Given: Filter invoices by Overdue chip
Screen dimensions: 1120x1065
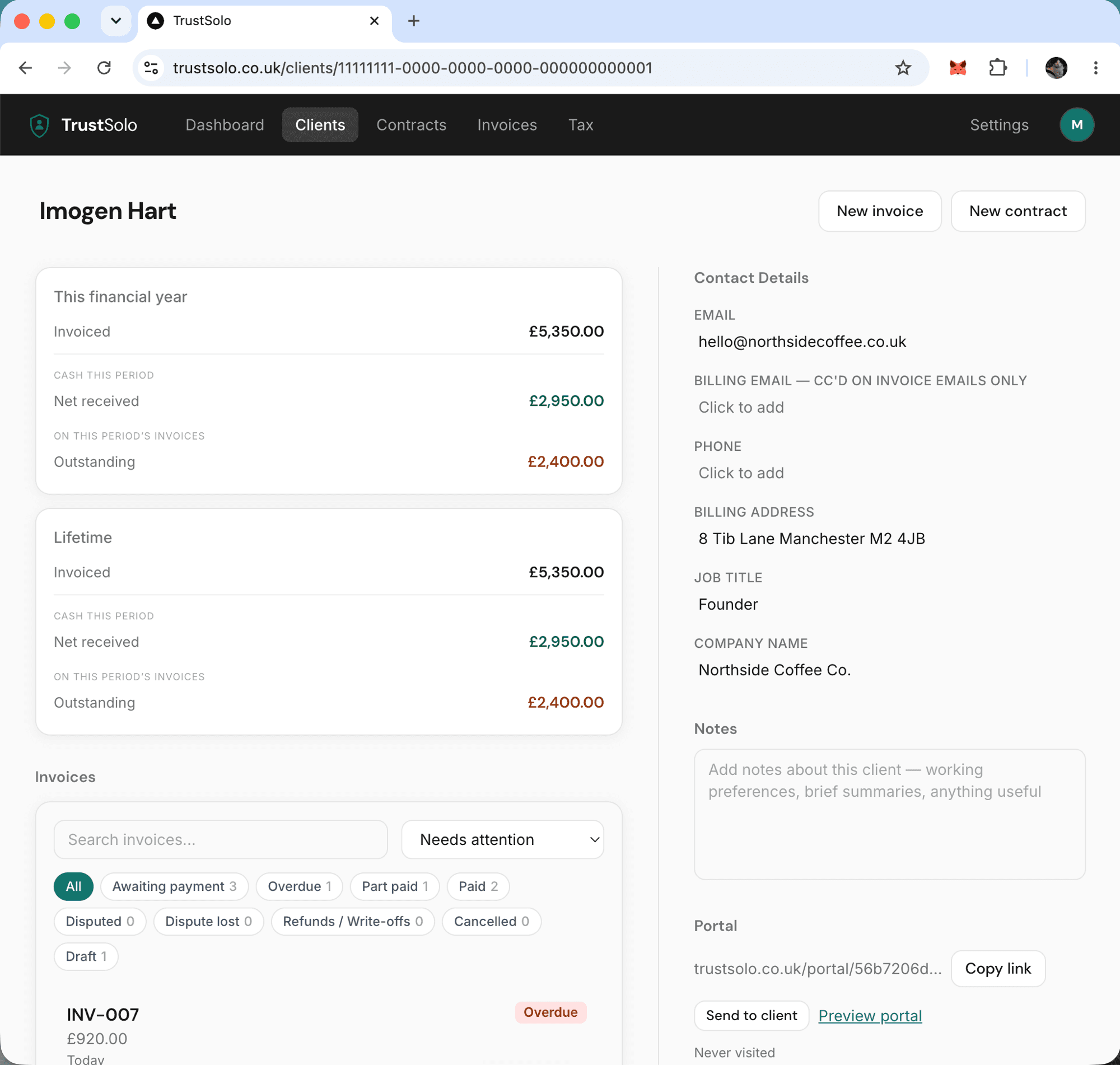Looking at the screenshot, I should 299,886.
